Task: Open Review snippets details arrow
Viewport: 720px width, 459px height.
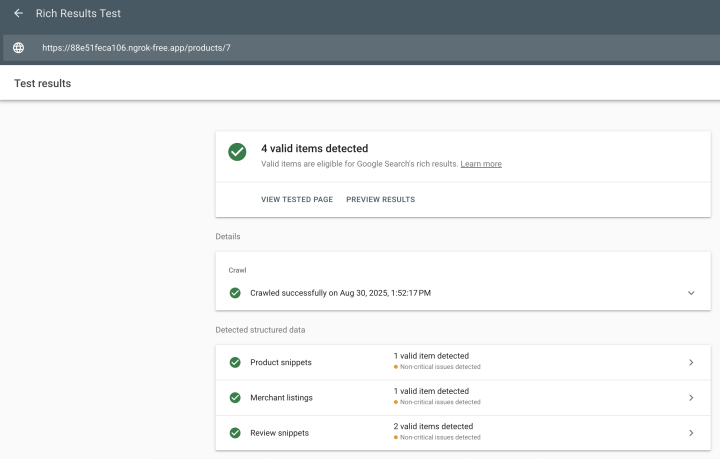Action: click(x=691, y=433)
